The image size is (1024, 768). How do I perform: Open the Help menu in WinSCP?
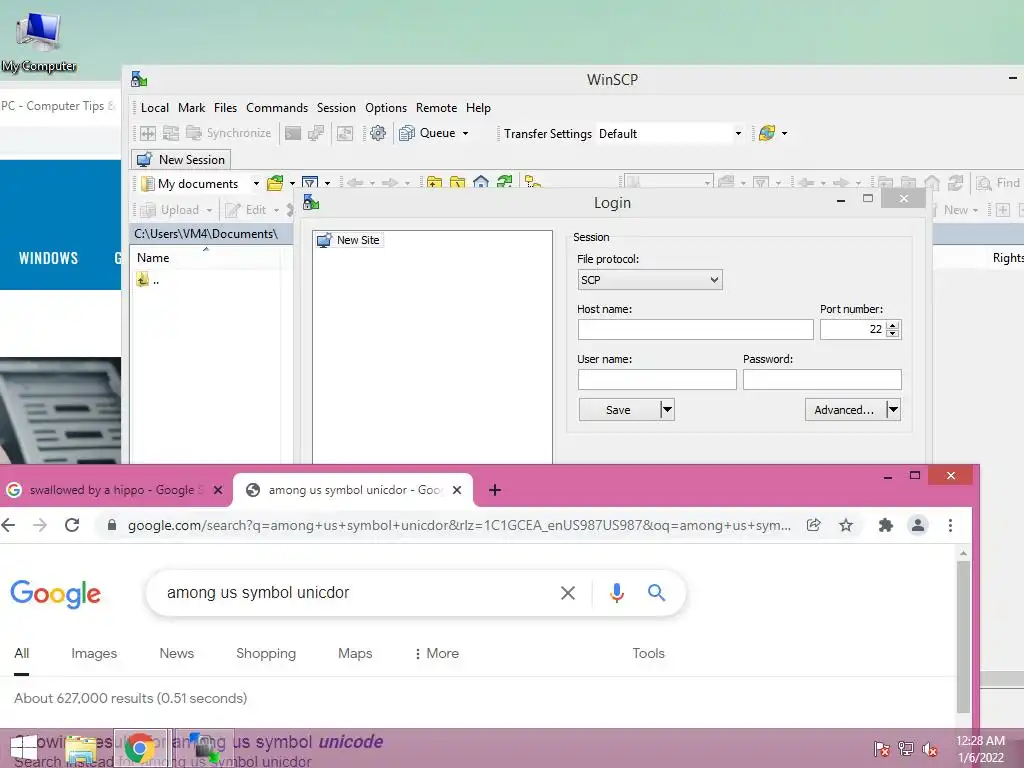click(478, 108)
